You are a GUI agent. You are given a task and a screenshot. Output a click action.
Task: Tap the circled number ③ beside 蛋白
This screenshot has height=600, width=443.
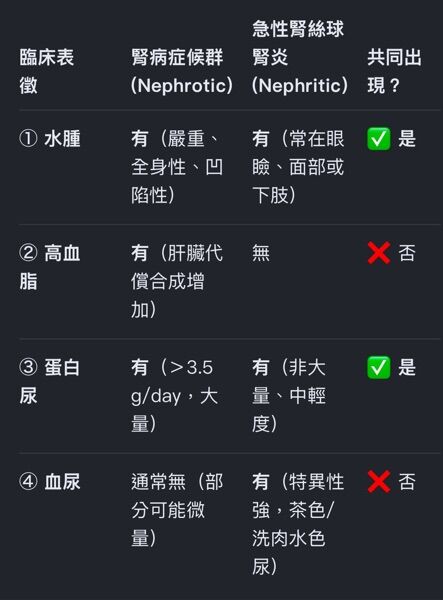[28, 367]
